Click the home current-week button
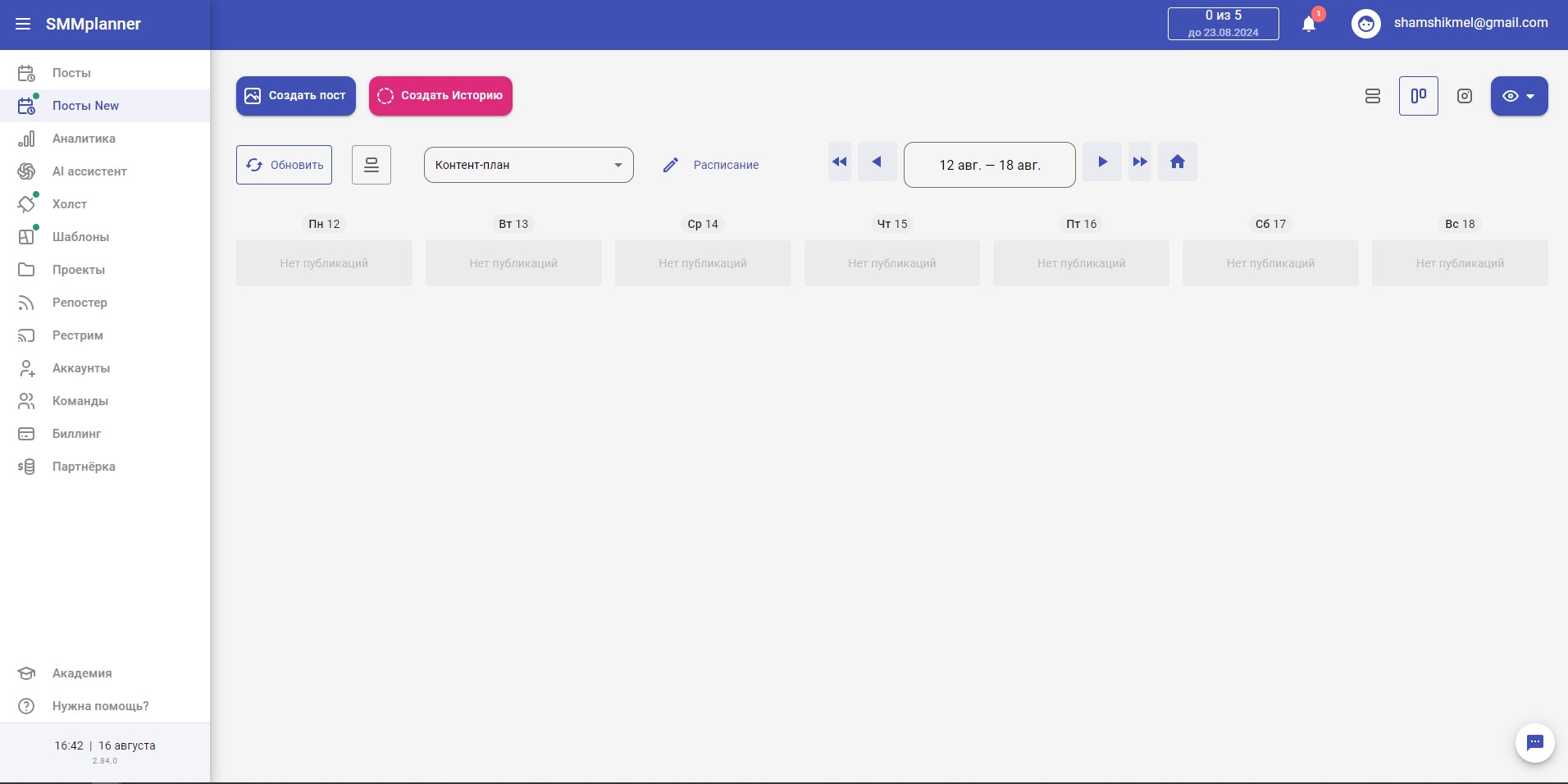The height and width of the screenshot is (784, 1568). [1178, 162]
